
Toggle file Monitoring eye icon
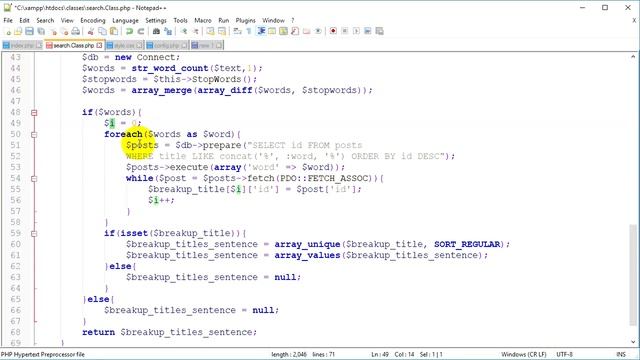[x=318, y=31]
